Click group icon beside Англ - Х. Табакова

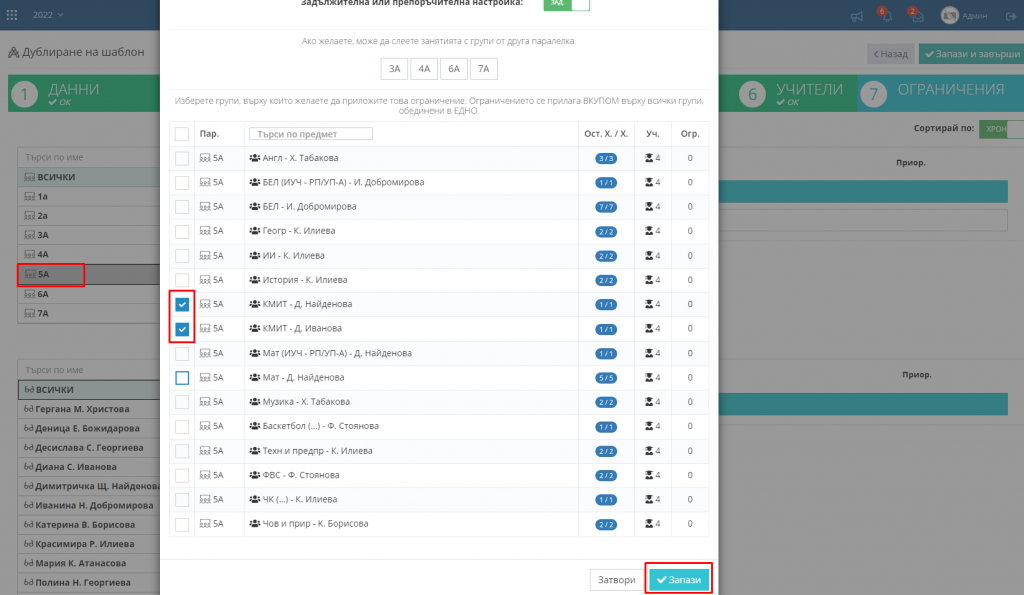[254, 158]
